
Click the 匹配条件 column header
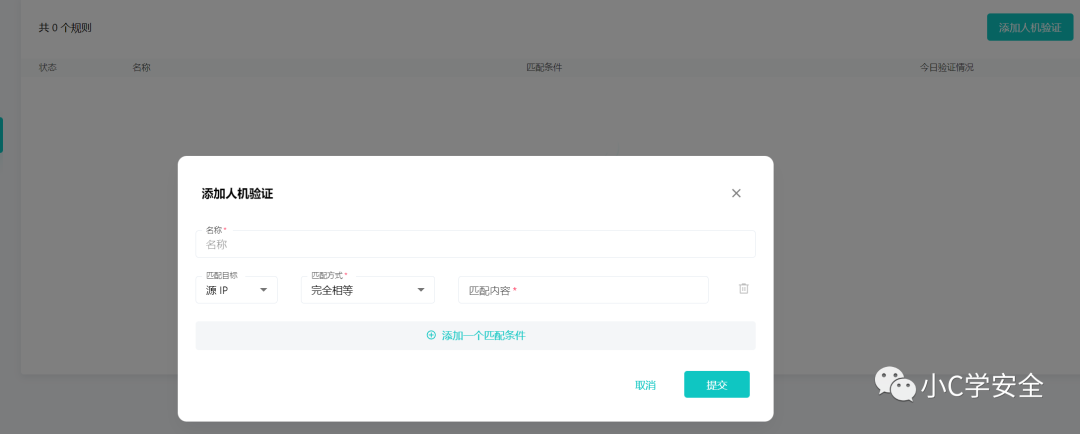[544, 68]
